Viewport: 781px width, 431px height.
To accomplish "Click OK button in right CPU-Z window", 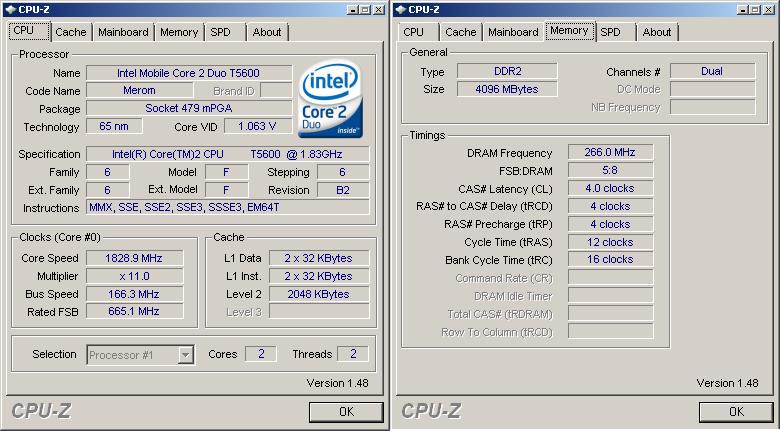I will [x=736, y=412].
